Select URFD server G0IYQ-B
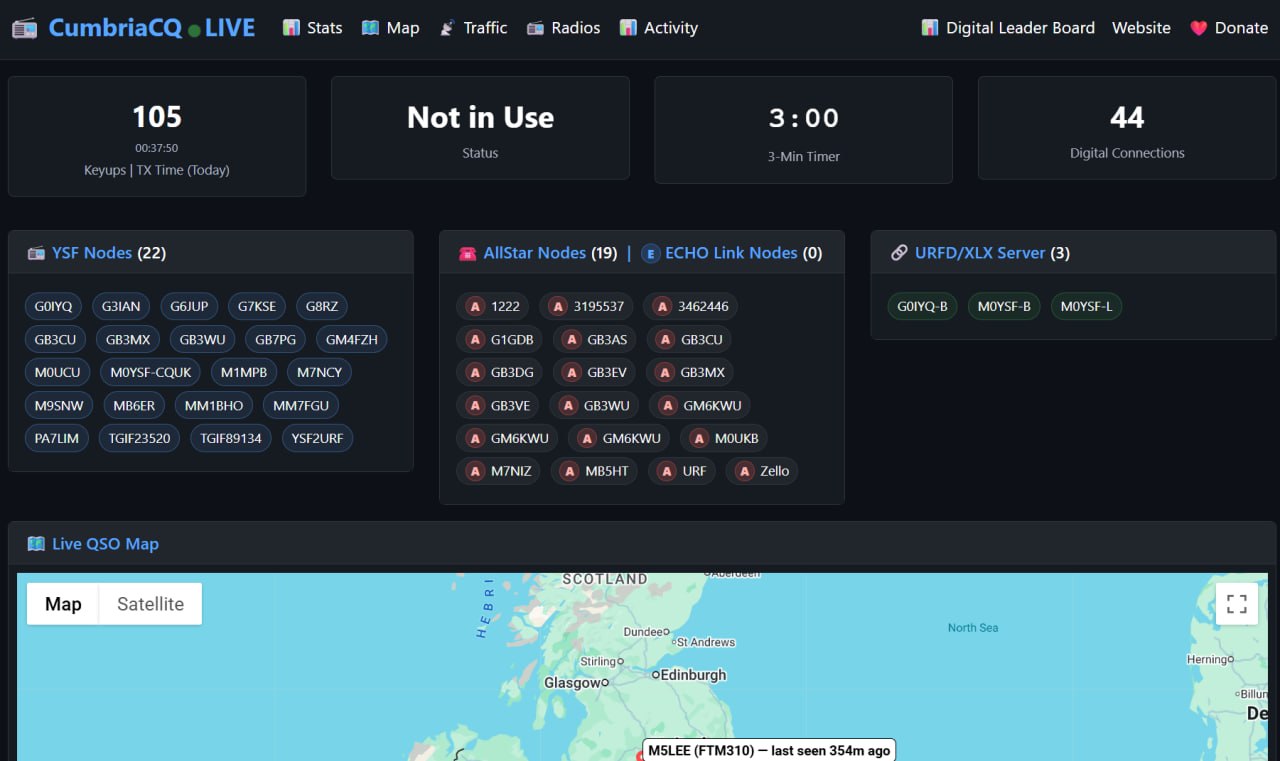Screen dimensions: 1280x761 coord(922,306)
